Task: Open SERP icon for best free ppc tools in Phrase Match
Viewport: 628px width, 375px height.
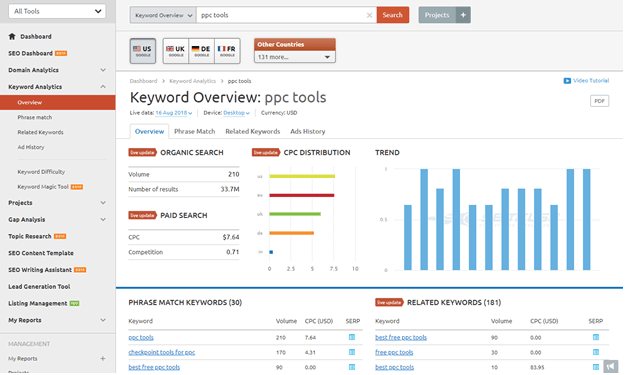Action: point(352,367)
